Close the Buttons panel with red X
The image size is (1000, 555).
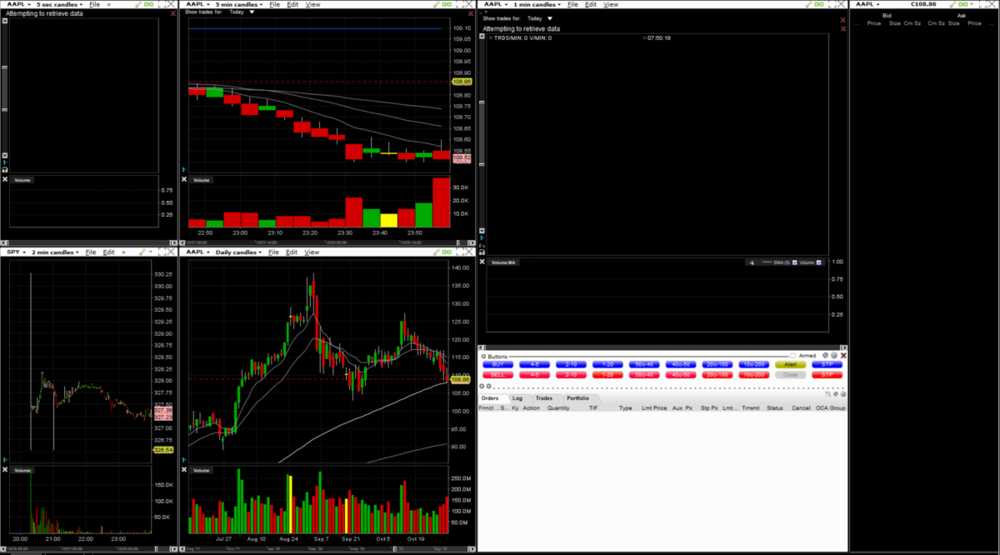[844, 356]
